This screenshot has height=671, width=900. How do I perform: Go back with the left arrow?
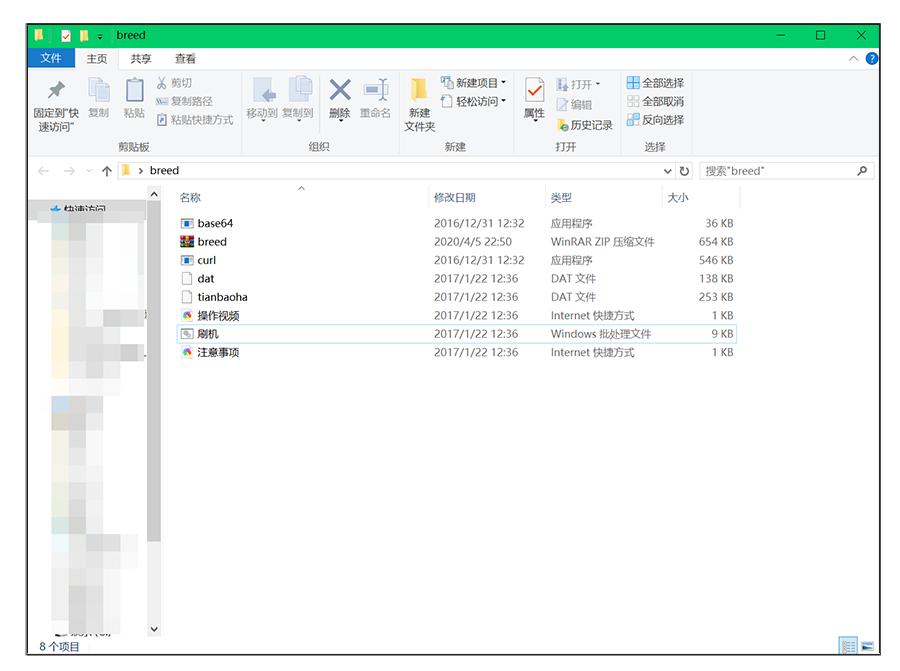pos(43,171)
